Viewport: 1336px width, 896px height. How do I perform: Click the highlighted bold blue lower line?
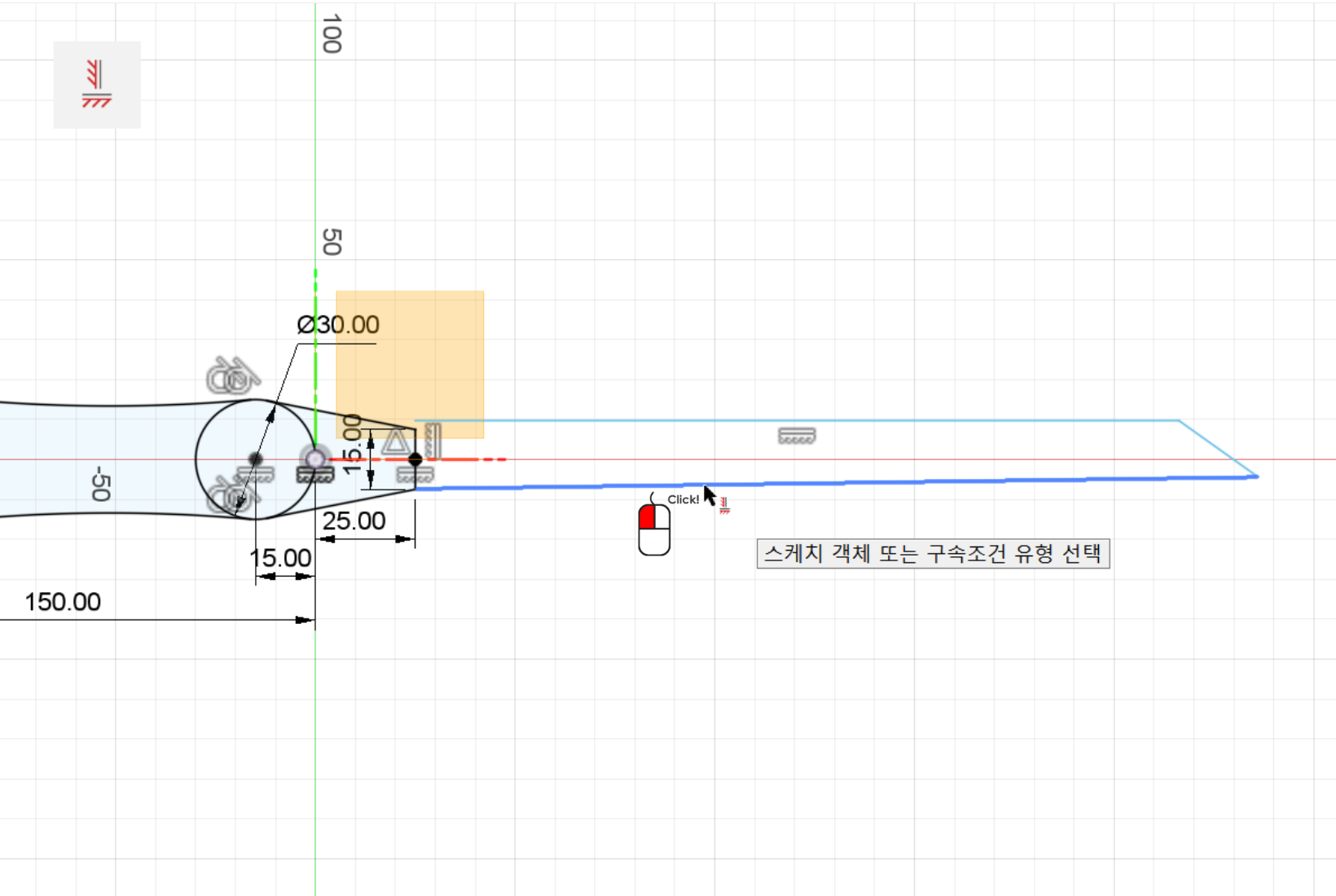click(x=837, y=483)
